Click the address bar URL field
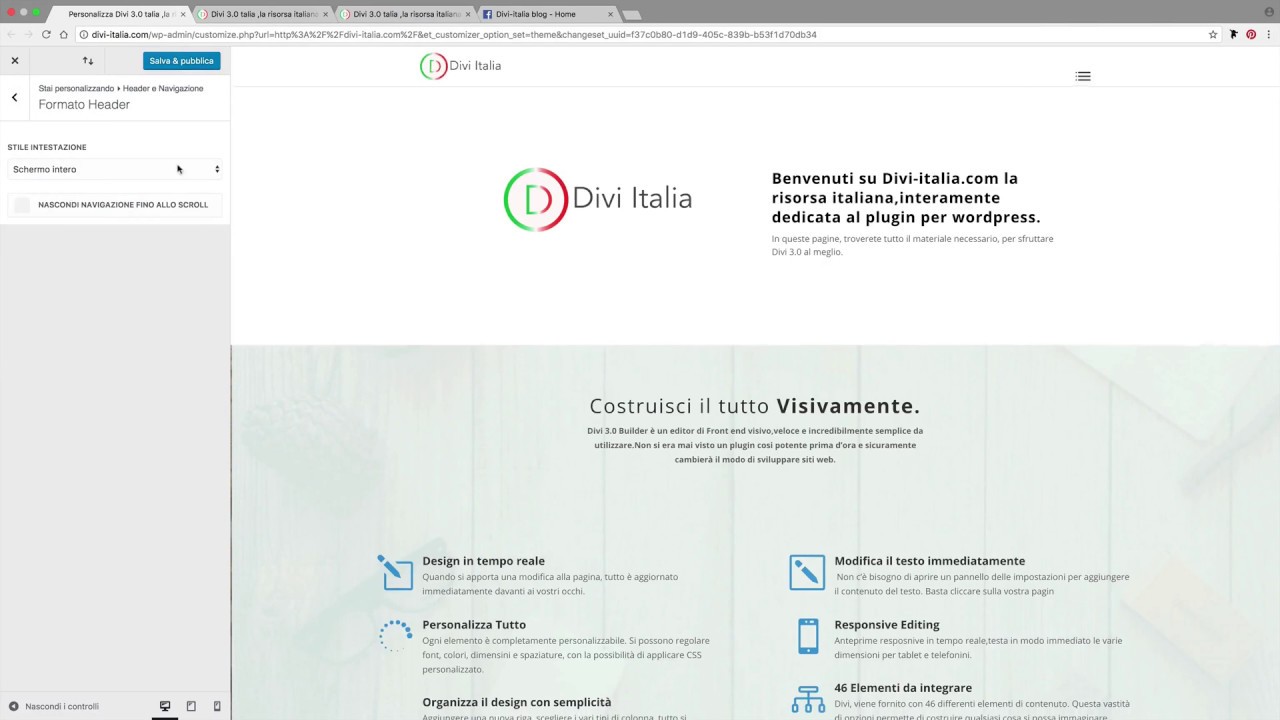Viewport: 1280px width, 720px height. click(640, 34)
